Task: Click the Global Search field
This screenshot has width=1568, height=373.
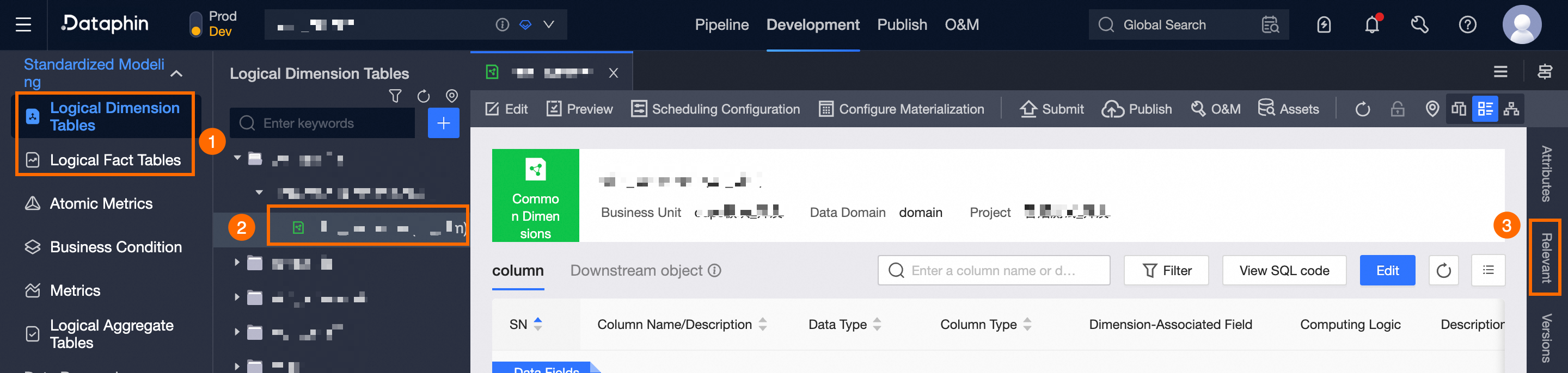Action: pyautogui.click(x=1164, y=25)
